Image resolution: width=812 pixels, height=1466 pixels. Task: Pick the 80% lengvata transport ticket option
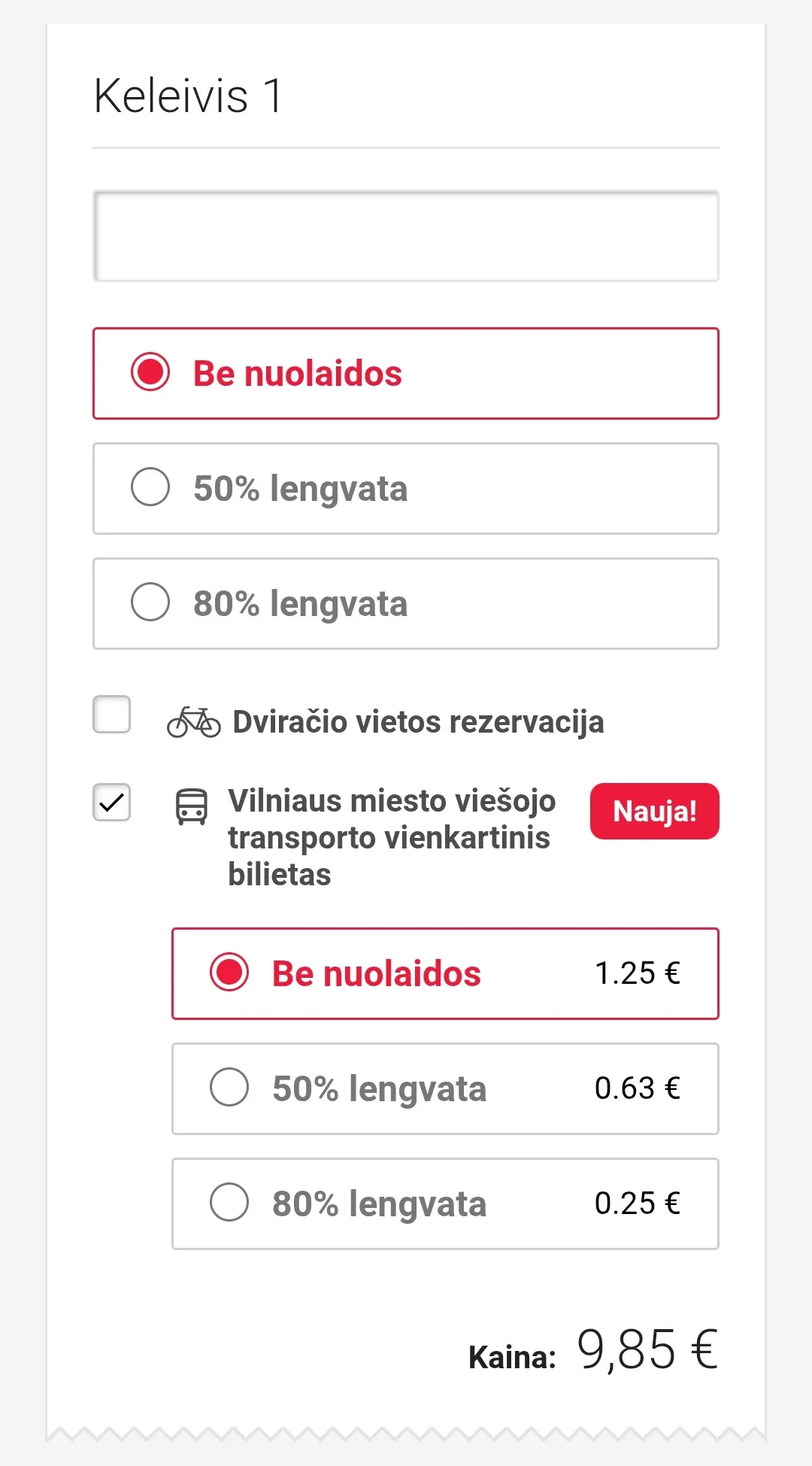pos(229,1202)
